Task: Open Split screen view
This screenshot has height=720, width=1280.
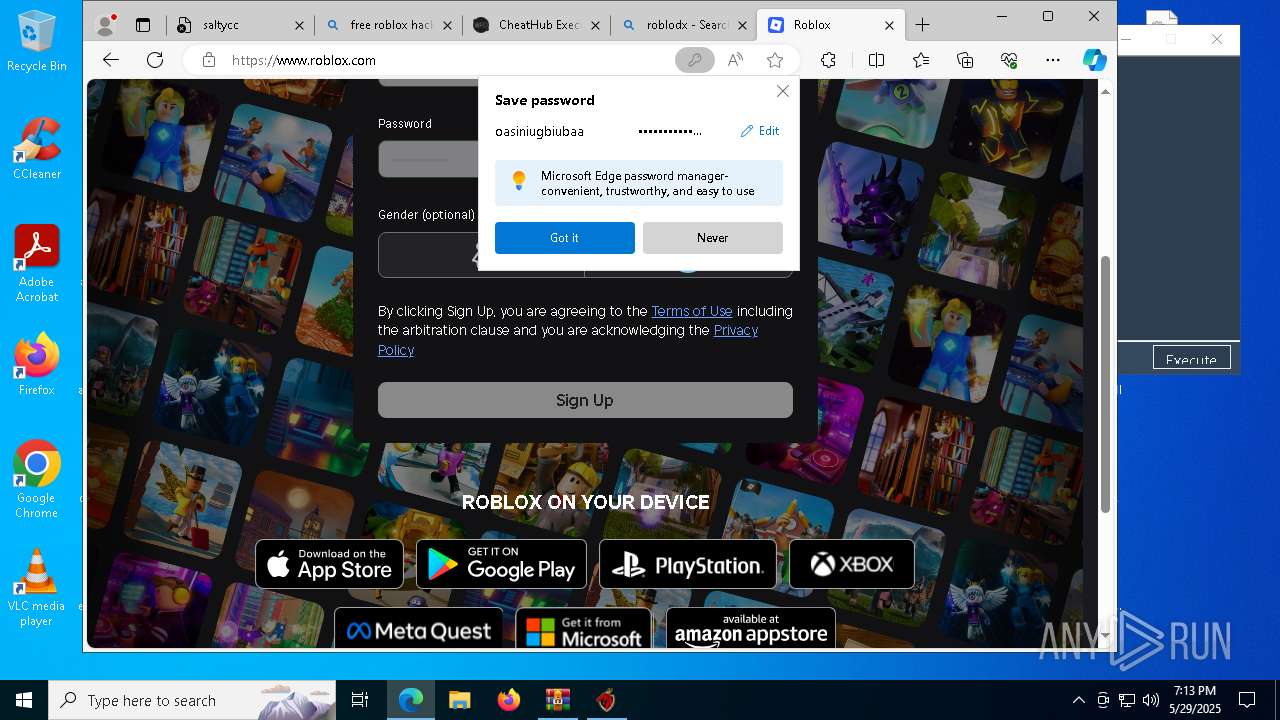Action: click(x=876, y=60)
